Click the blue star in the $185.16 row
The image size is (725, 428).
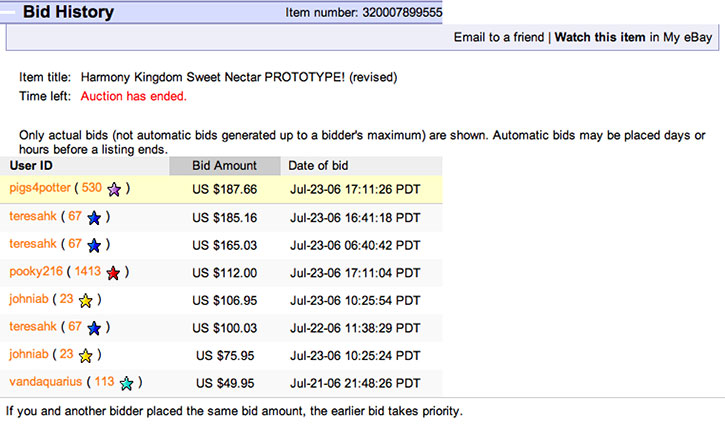pos(94,218)
